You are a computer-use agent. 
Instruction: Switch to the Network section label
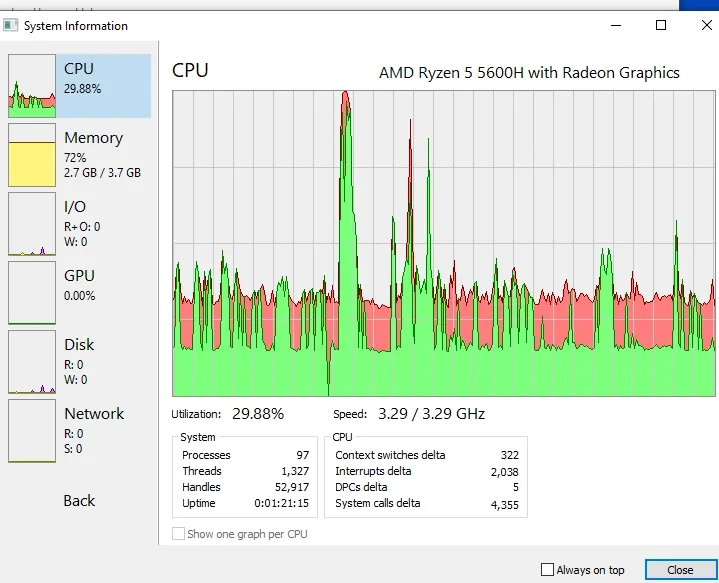94,413
